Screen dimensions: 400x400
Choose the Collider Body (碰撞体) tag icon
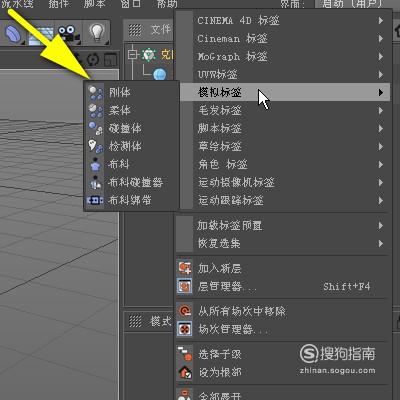tap(95, 128)
